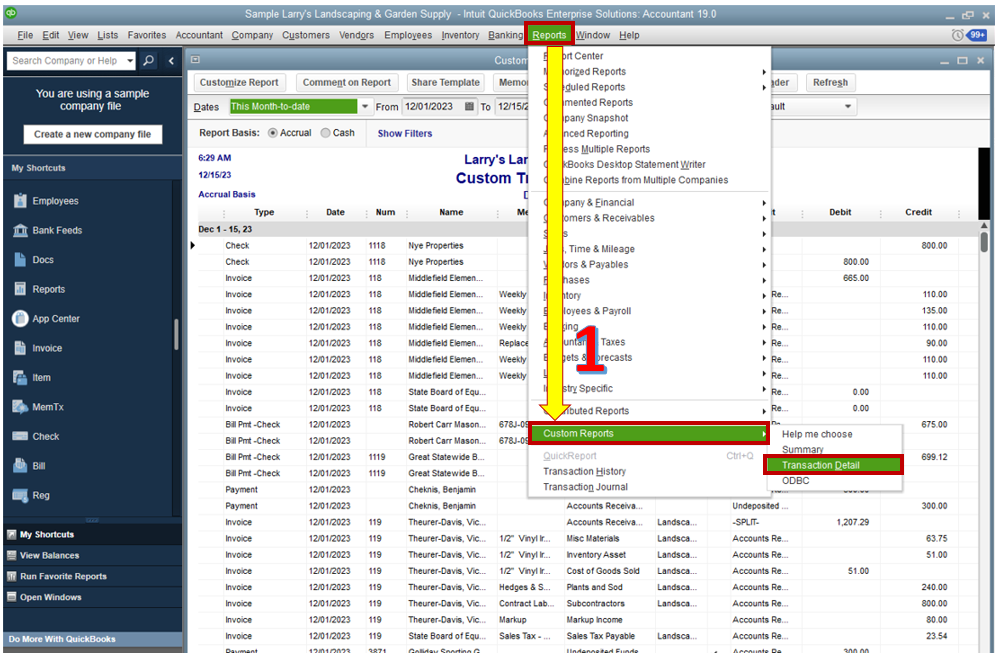998x666 pixels.
Task: Open the Bank Feeds shortcut icon
Action: click(20, 230)
